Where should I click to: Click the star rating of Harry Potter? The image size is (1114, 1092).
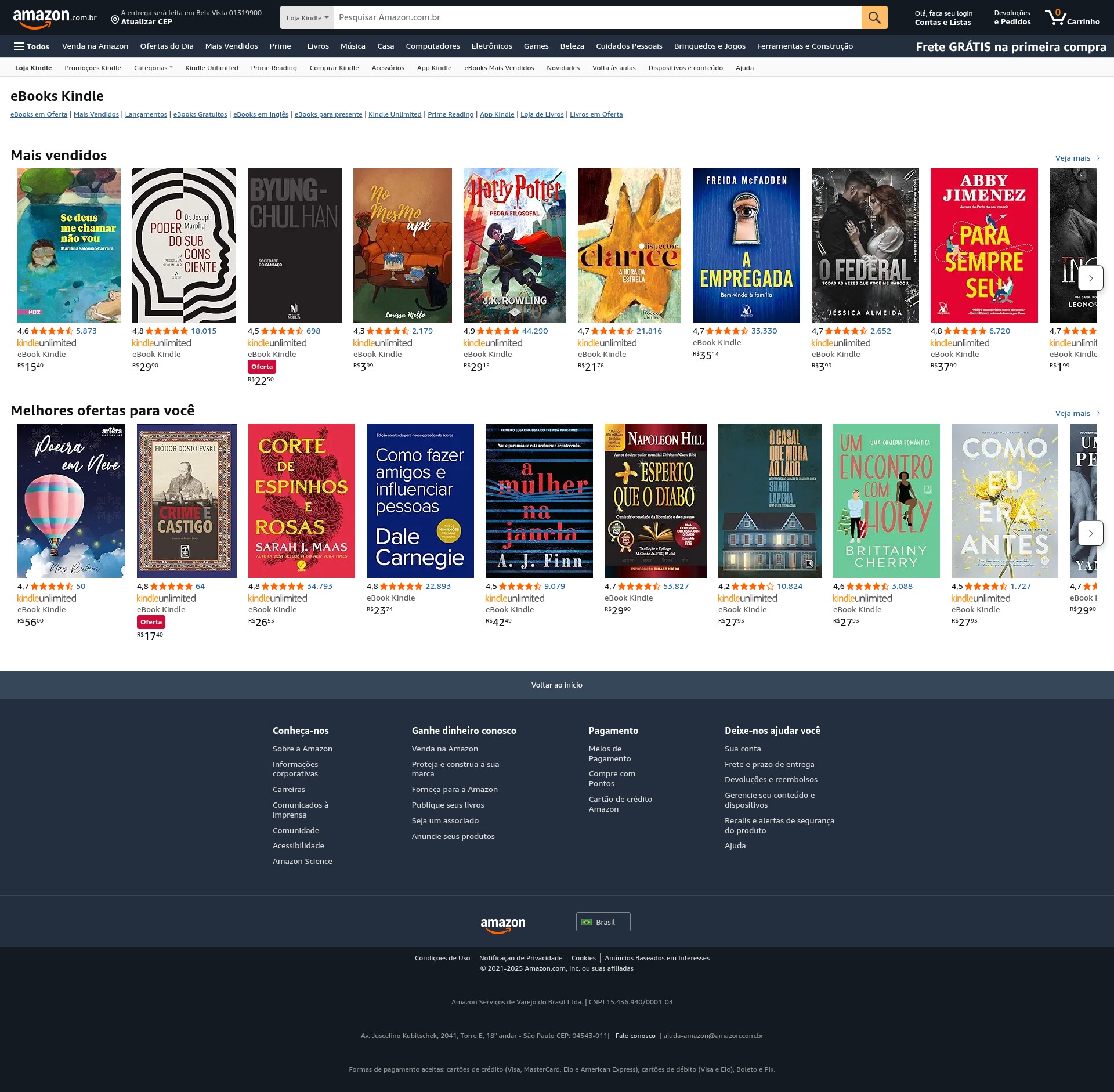[x=498, y=331]
